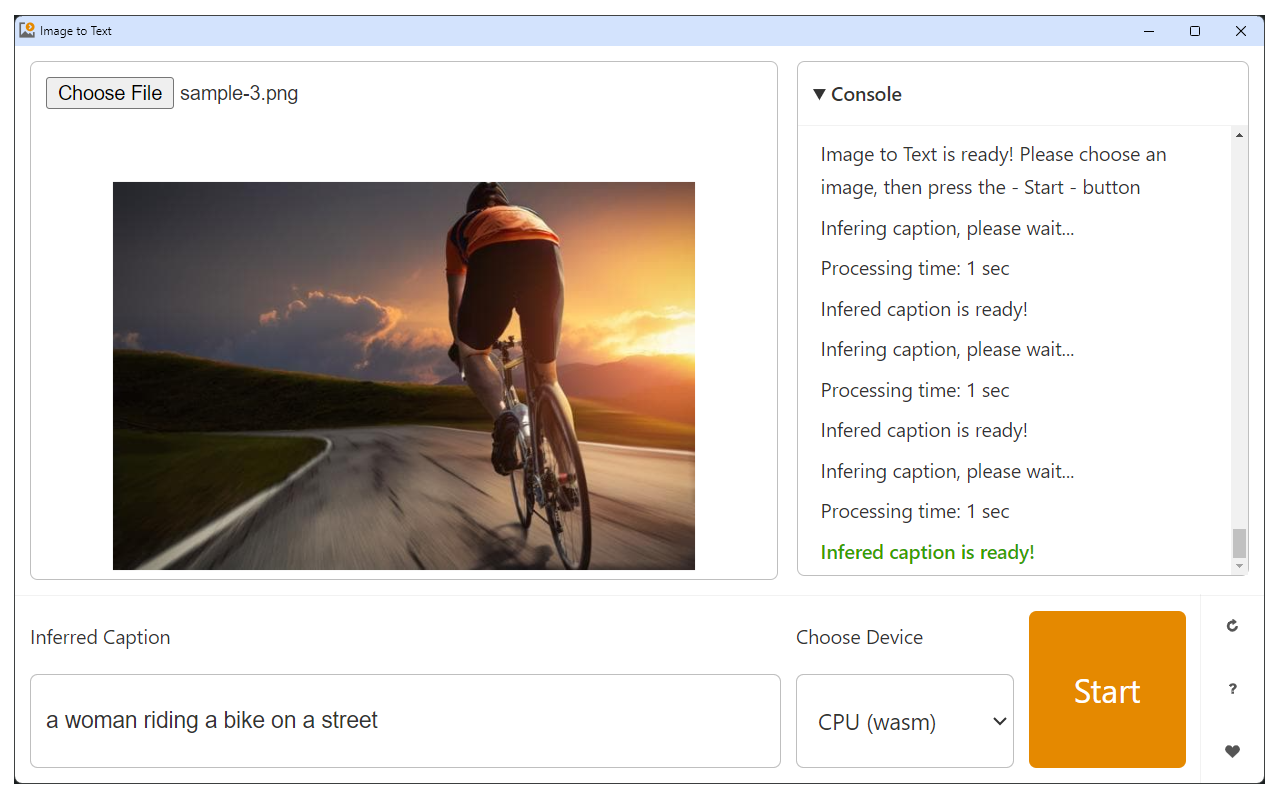Collapse the Console panel triangle
Screen dimensions: 1280x800
click(819, 94)
